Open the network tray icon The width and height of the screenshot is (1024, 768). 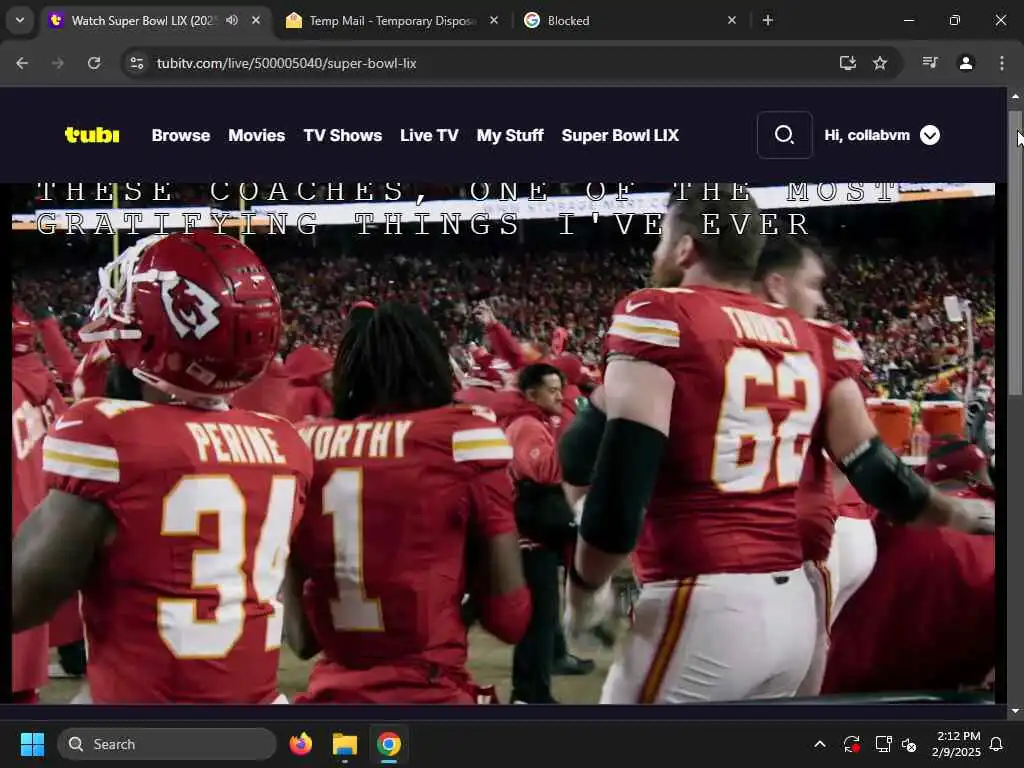[x=883, y=744]
